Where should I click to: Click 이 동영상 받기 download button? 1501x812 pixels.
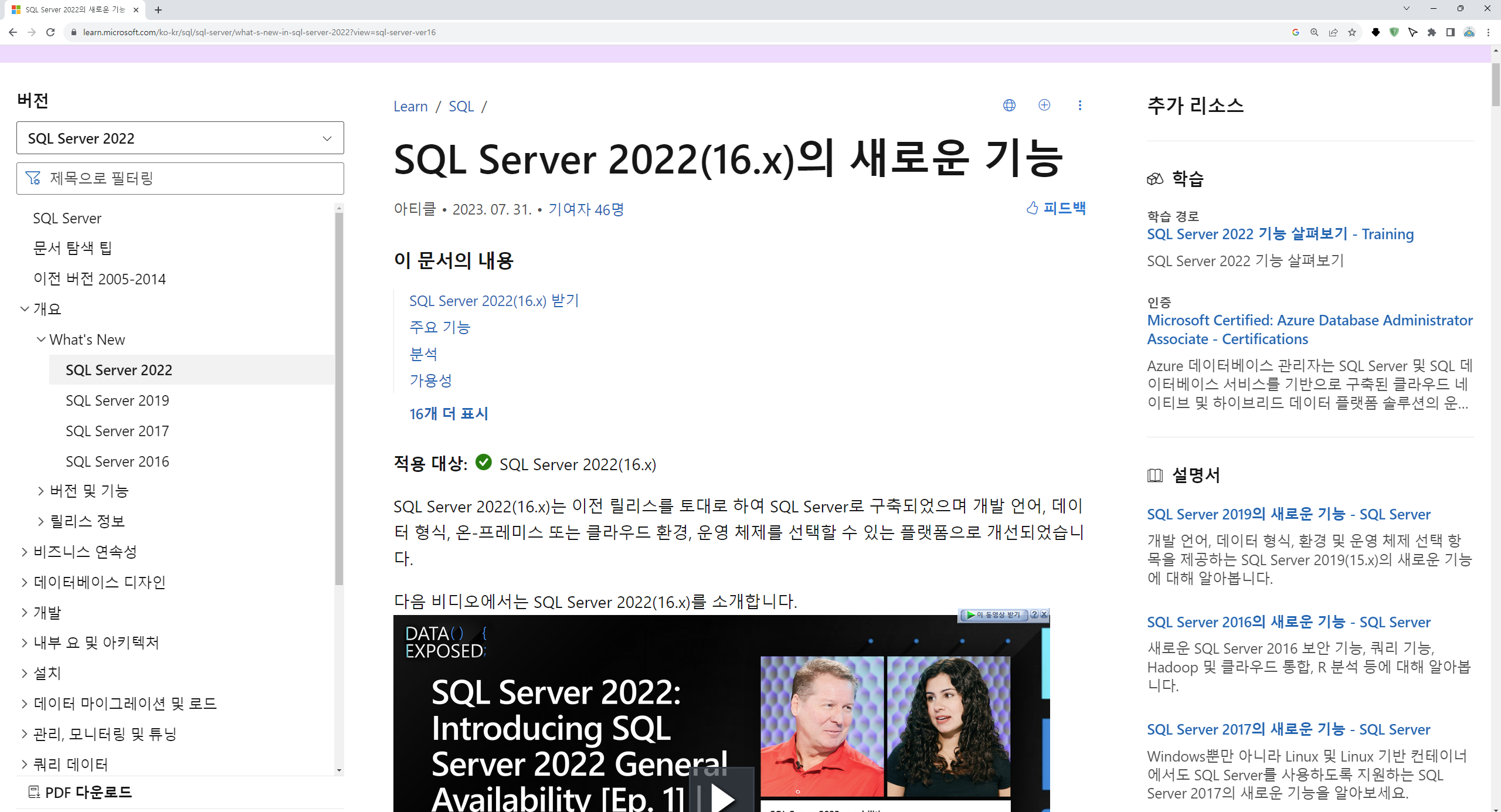pyautogui.click(x=995, y=614)
